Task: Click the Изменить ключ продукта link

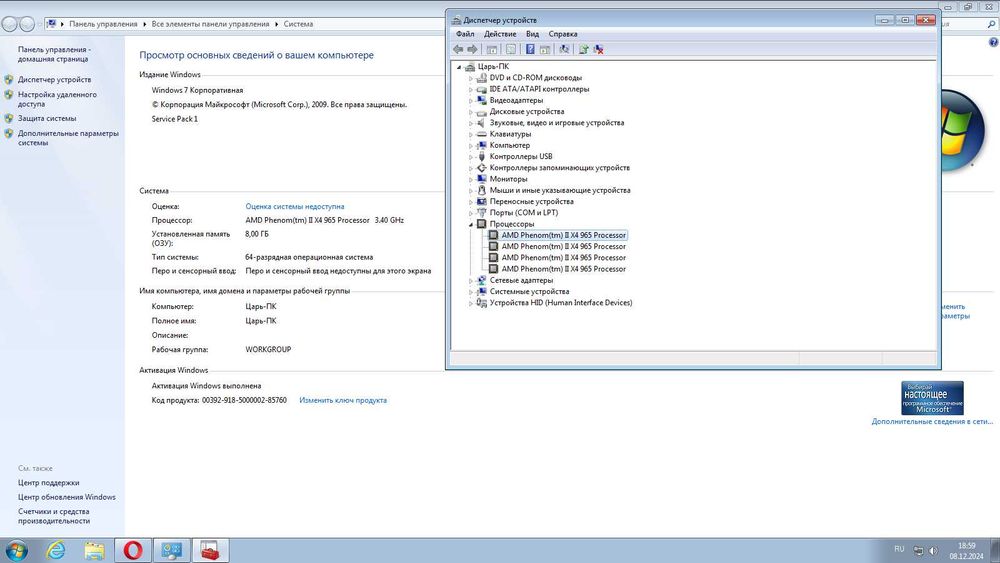Action: point(343,400)
